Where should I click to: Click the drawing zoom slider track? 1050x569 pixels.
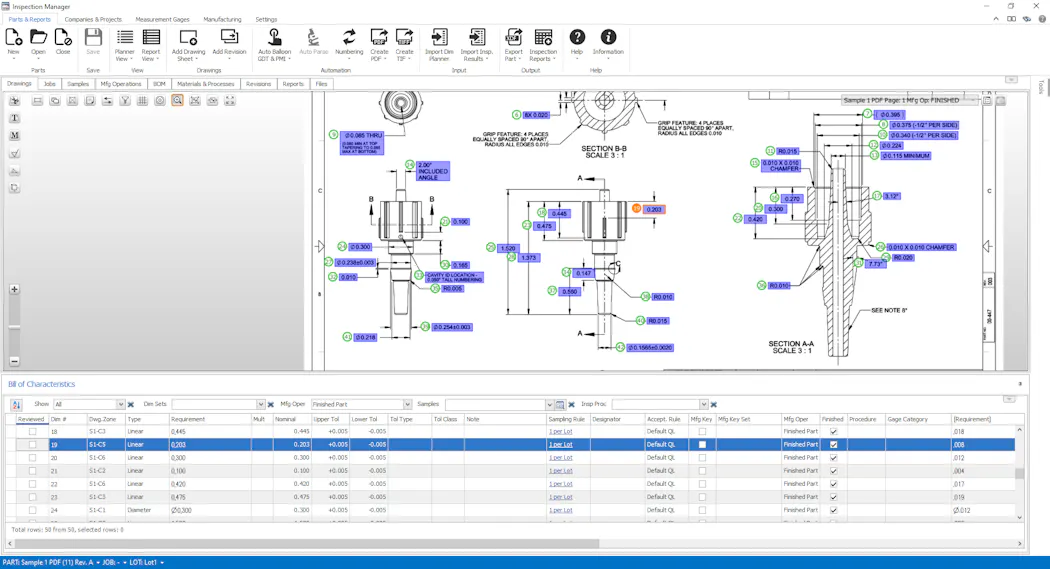tap(14, 325)
